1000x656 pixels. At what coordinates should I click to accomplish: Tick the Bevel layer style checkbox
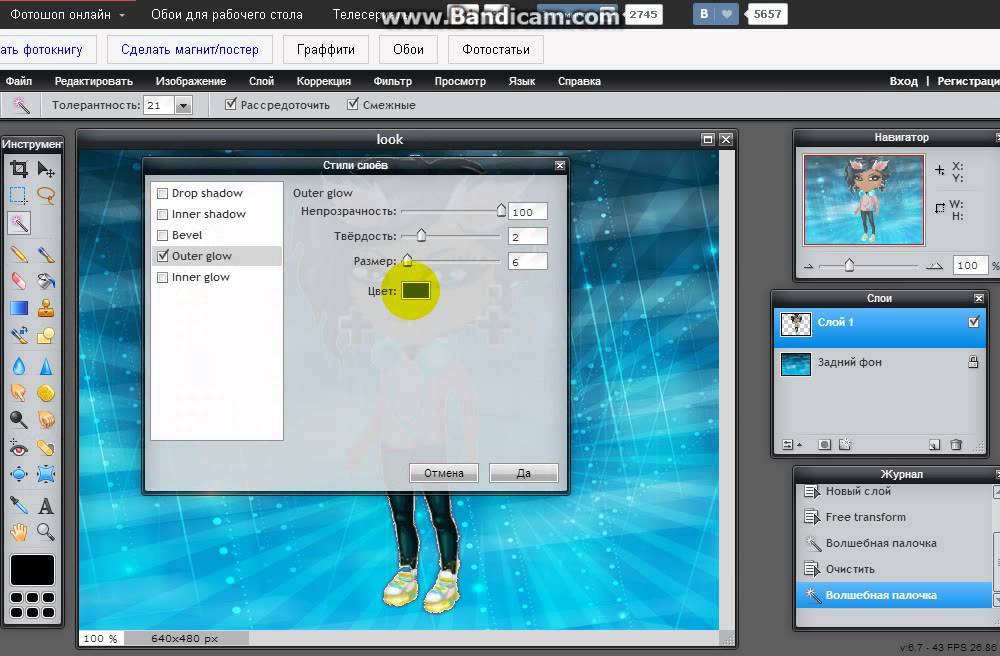[x=162, y=235]
